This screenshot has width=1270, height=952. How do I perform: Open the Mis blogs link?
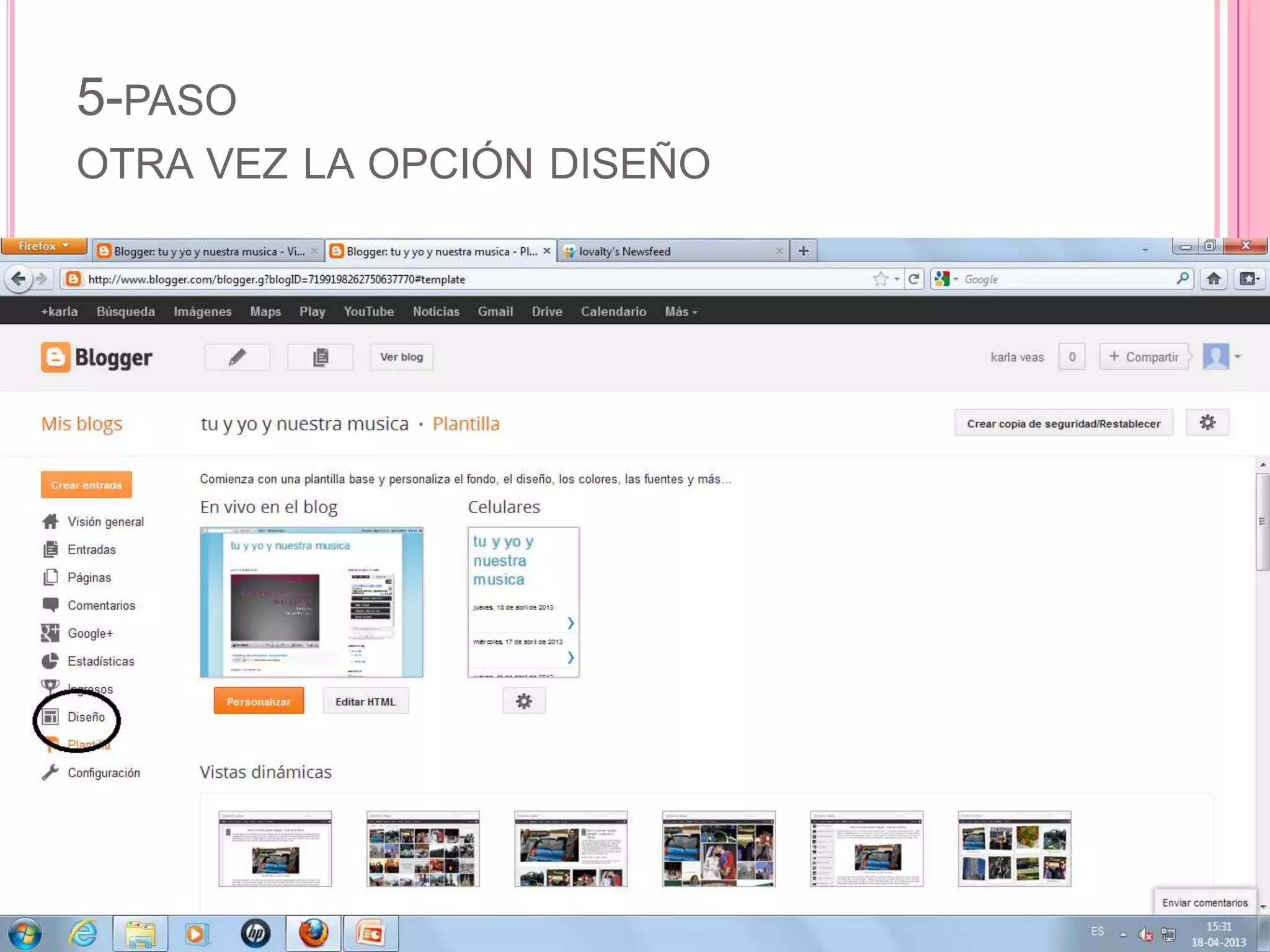(x=81, y=424)
